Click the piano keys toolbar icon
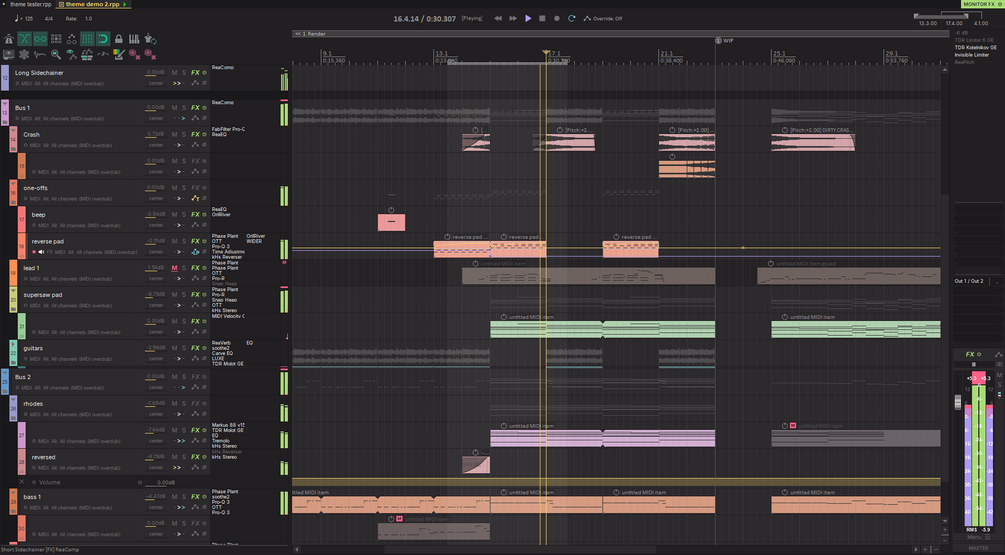This screenshot has height=555, width=1005. 134,39
